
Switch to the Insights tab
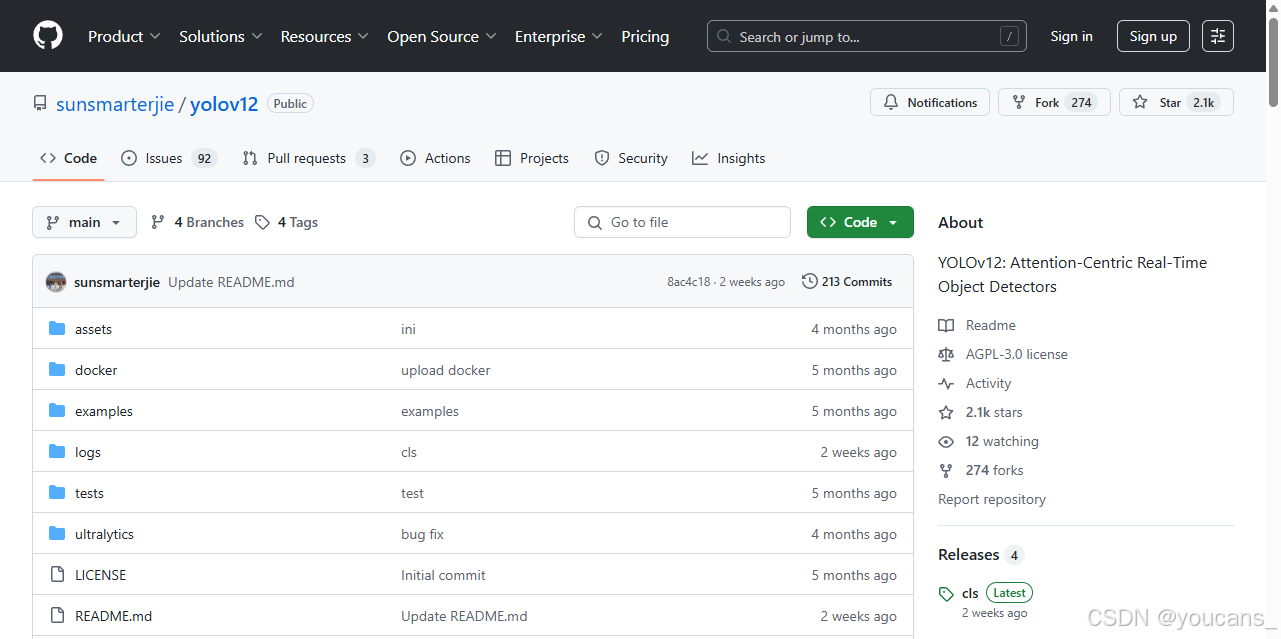point(729,158)
